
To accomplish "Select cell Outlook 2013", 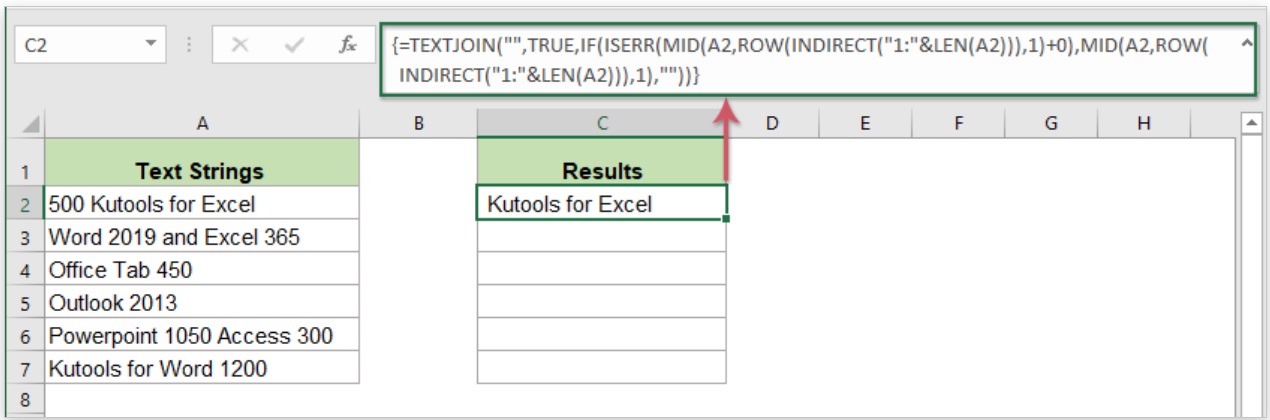I will pos(202,302).
